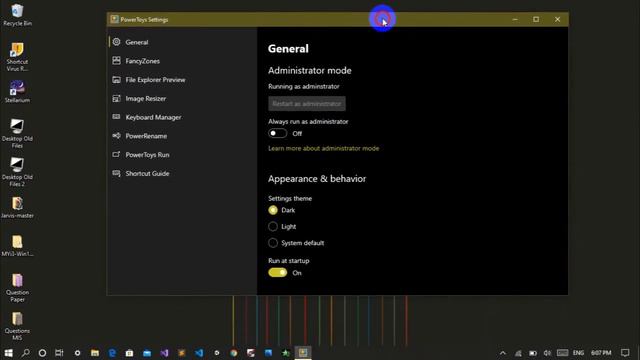
Task: Click the PowerRename icon in sidebar
Action: [116, 136]
